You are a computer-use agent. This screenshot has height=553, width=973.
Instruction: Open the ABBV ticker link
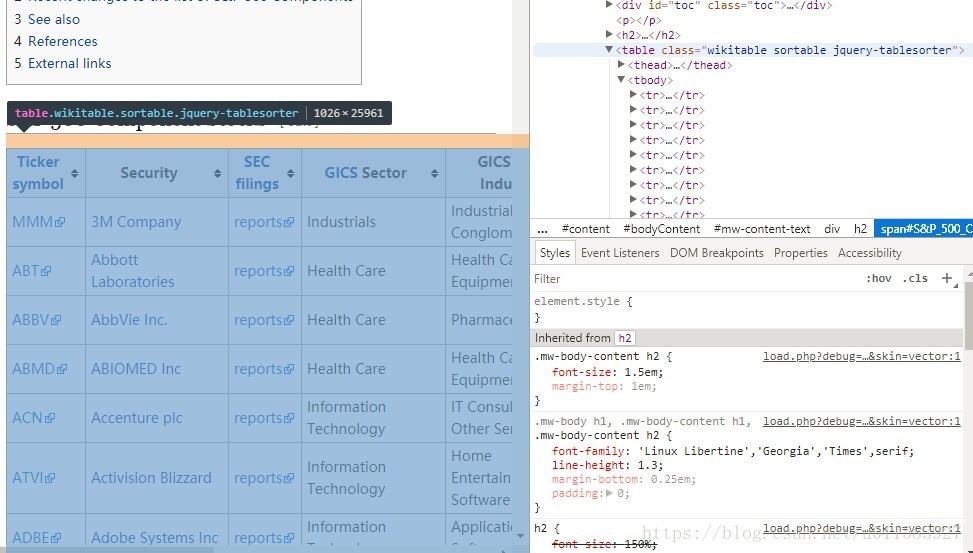click(x=37, y=320)
